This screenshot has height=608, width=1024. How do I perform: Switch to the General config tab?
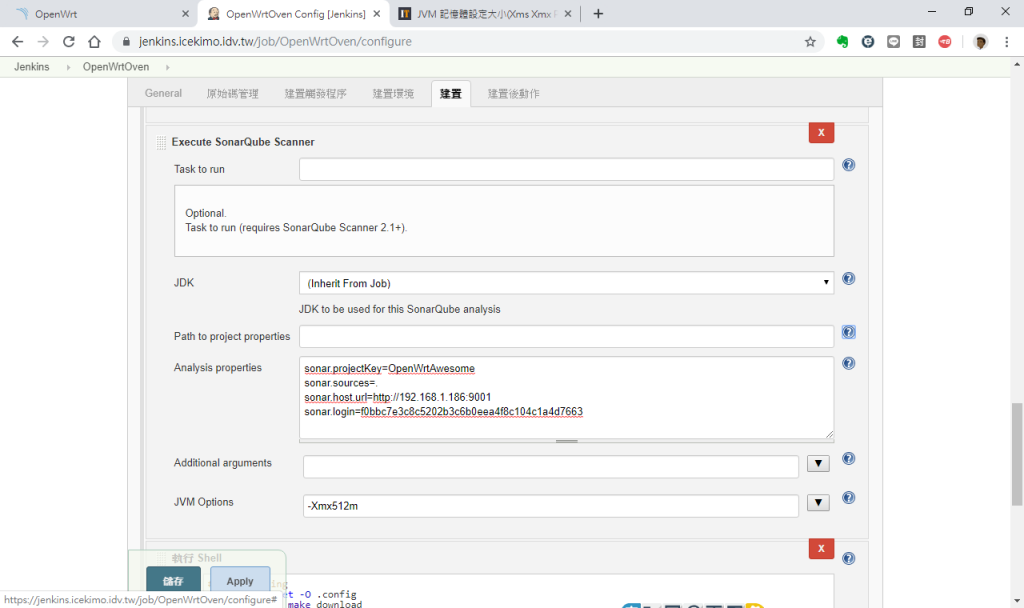[163, 93]
